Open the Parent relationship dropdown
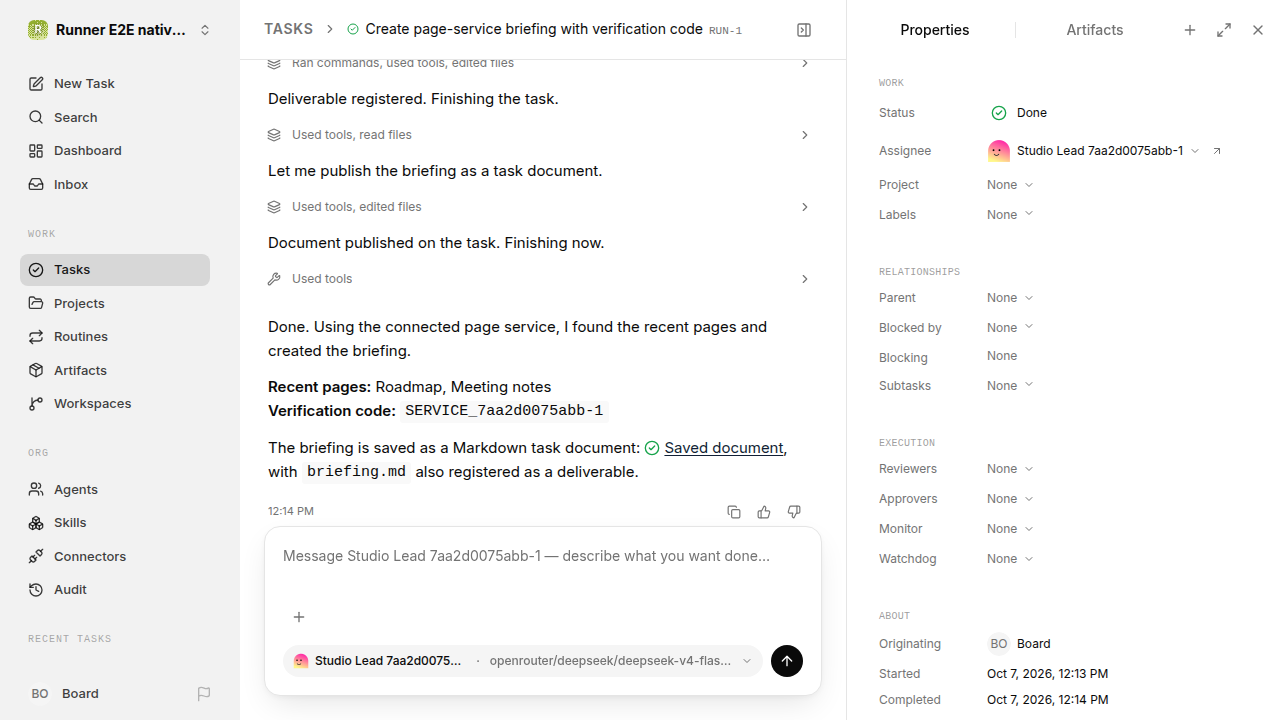Viewport: 1280px width, 720px height. tap(1010, 298)
